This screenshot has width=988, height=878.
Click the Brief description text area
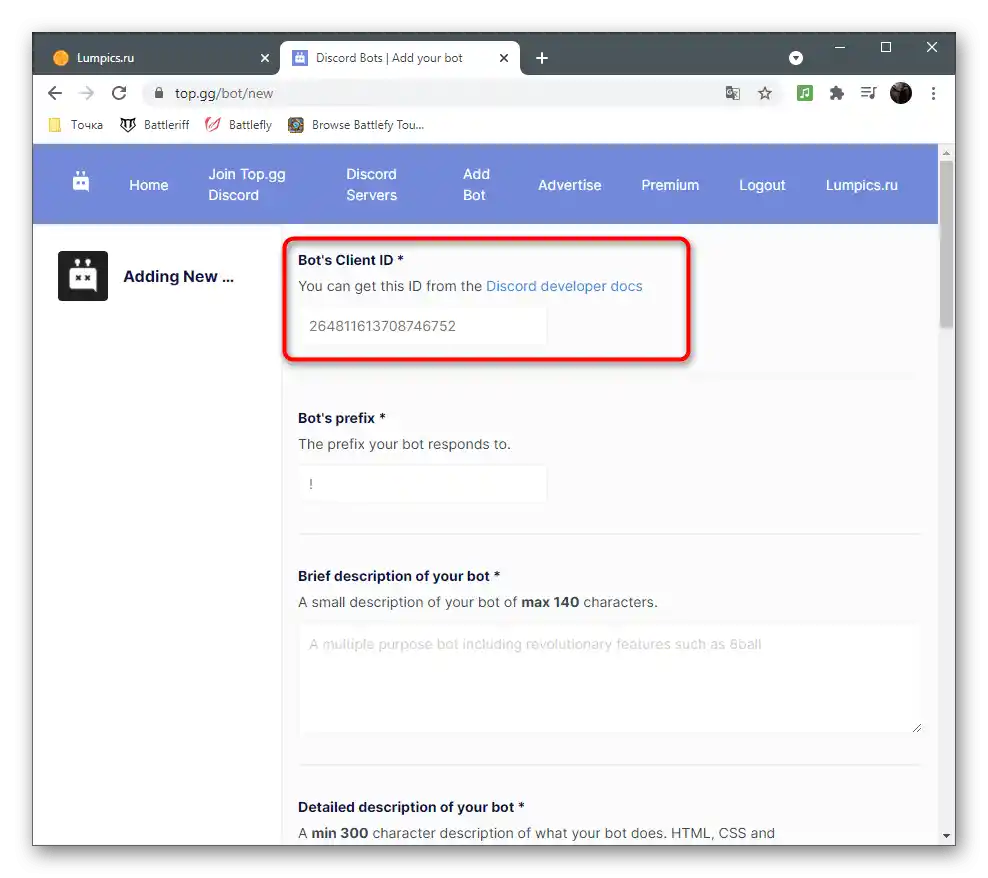point(610,679)
